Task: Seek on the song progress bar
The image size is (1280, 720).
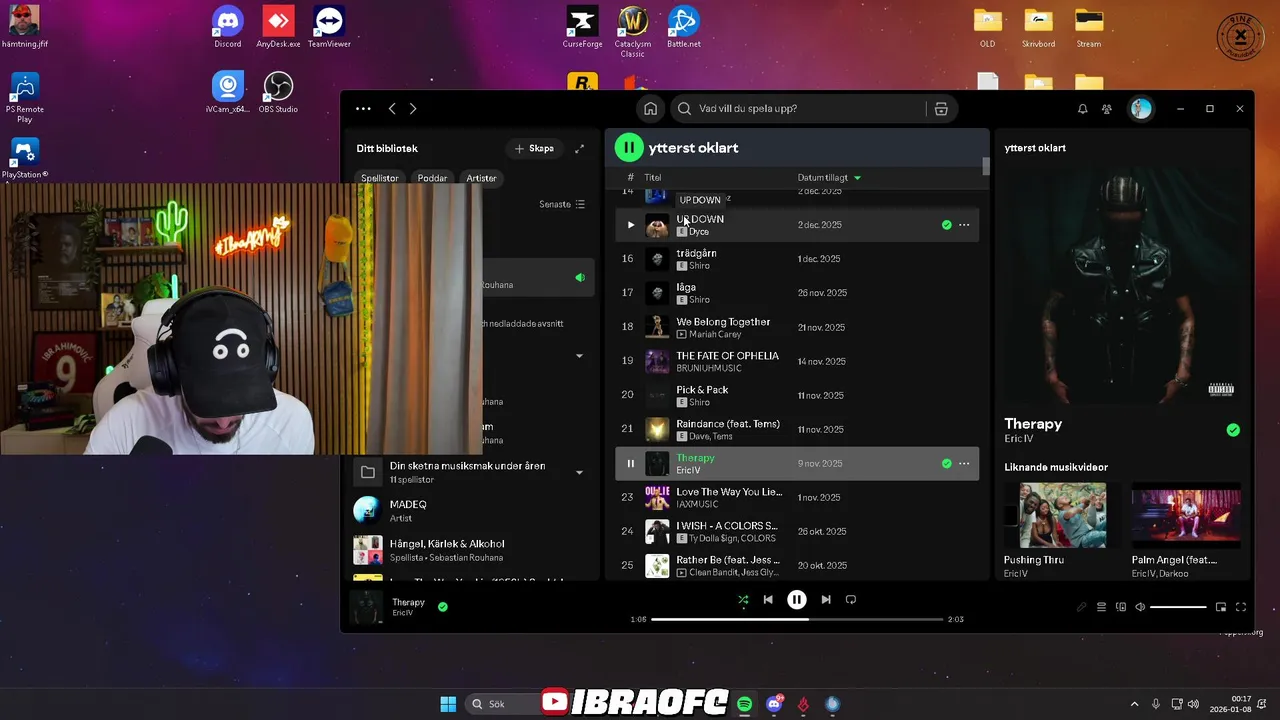Action: click(x=797, y=619)
